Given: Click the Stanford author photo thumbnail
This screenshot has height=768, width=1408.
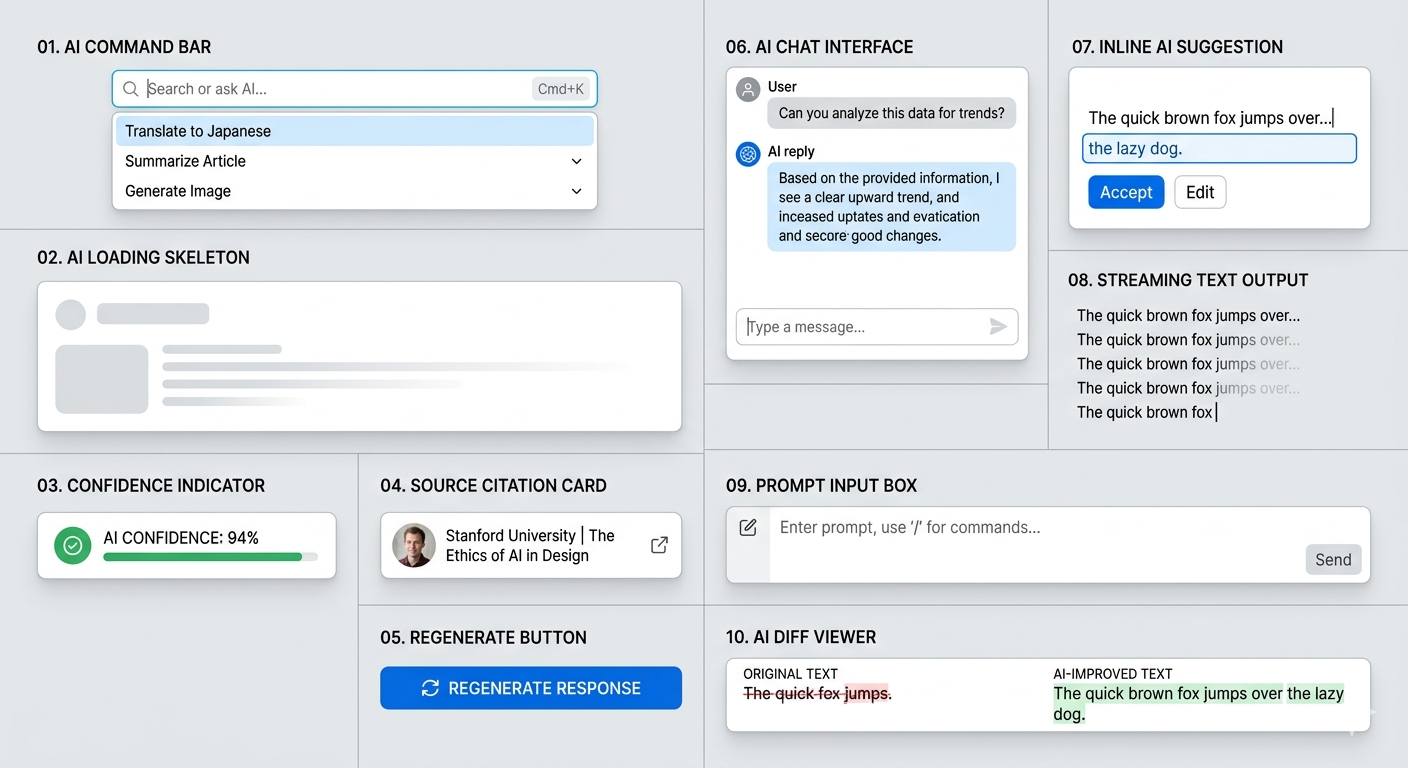Looking at the screenshot, I should point(414,545).
